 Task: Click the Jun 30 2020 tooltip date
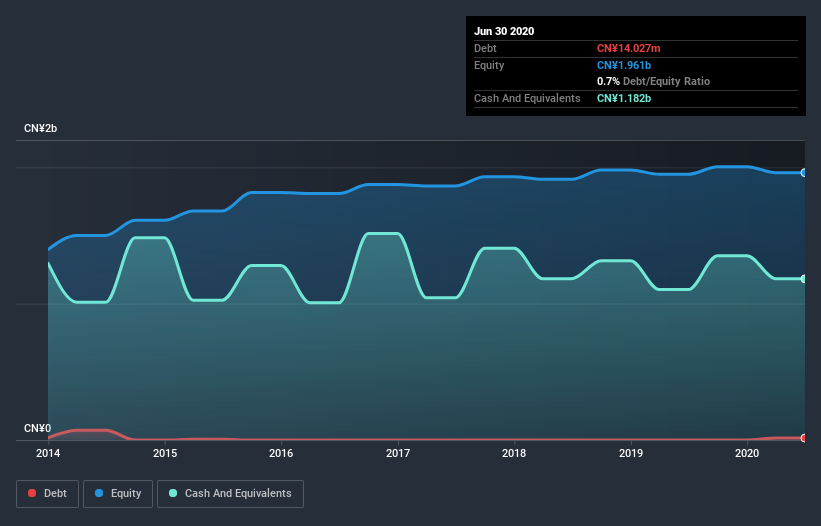[x=504, y=31]
